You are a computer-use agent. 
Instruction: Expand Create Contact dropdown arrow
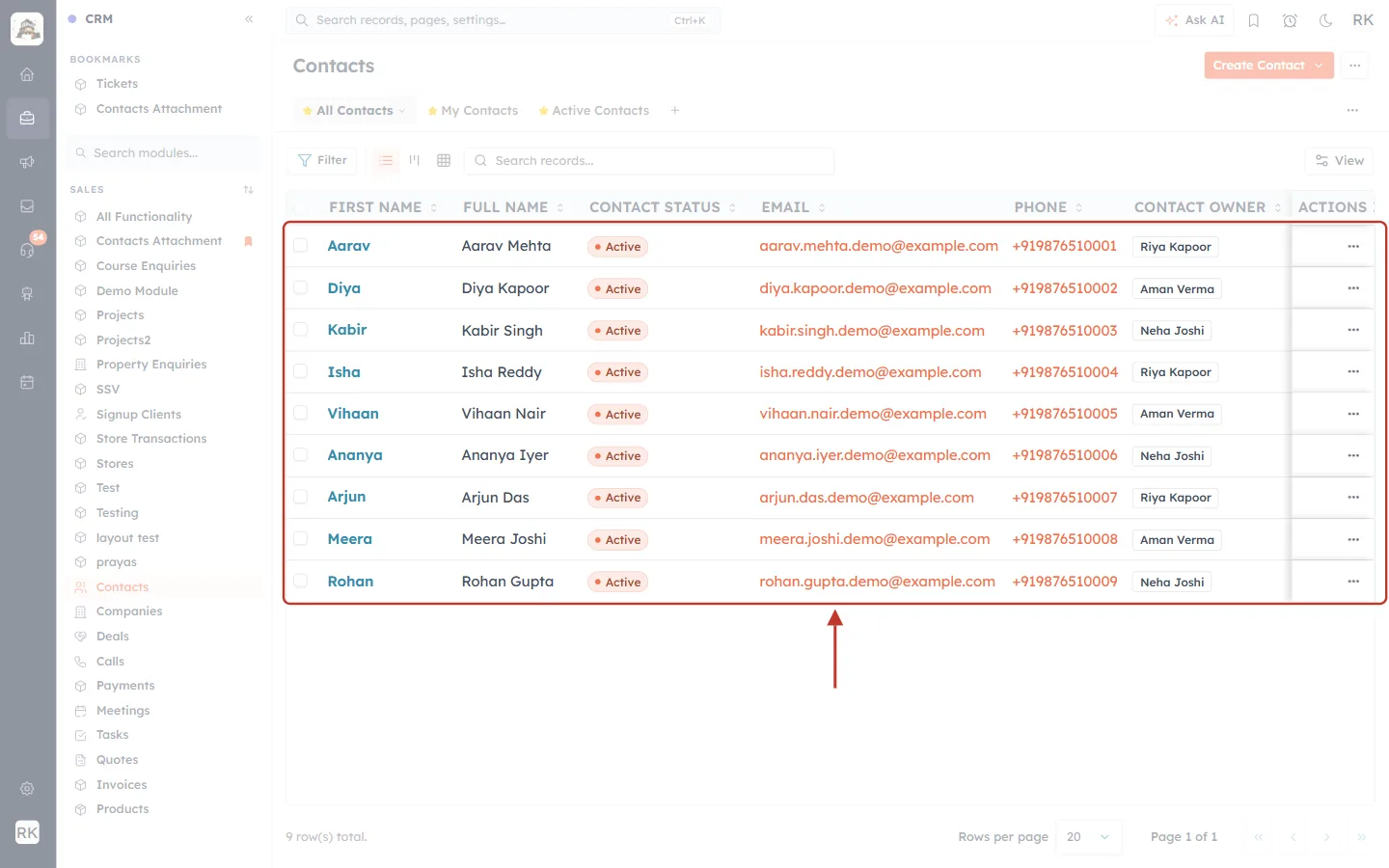[x=1319, y=66]
